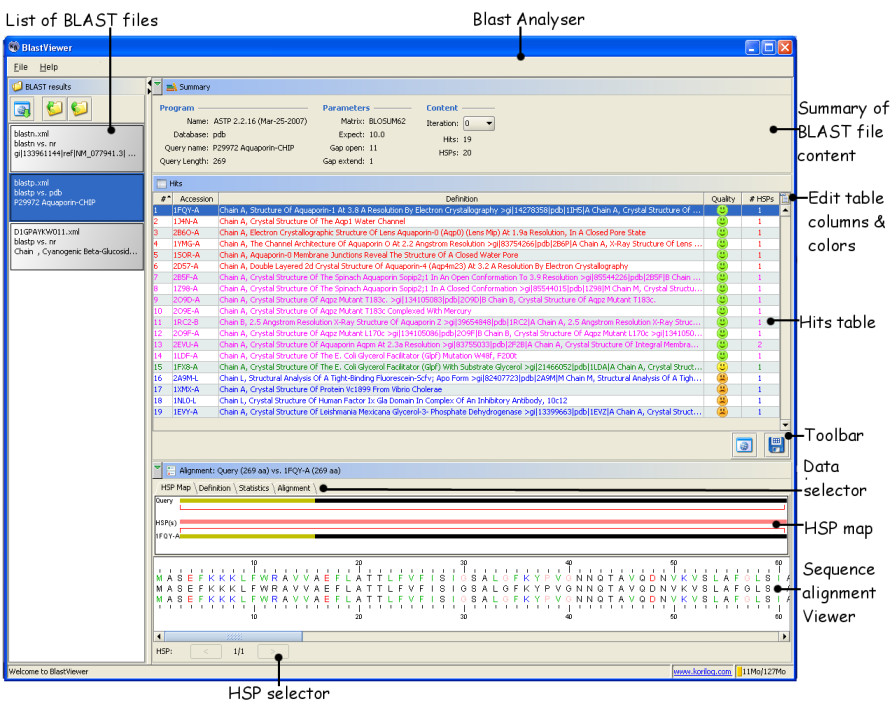Click the green smiley for hit 2EVU-A

tap(722, 345)
